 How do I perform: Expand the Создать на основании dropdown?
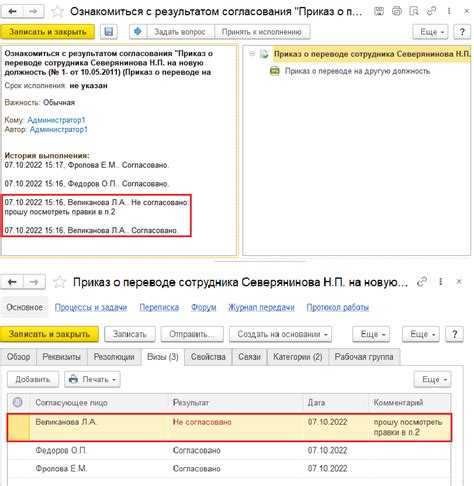(x=280, y=334)
